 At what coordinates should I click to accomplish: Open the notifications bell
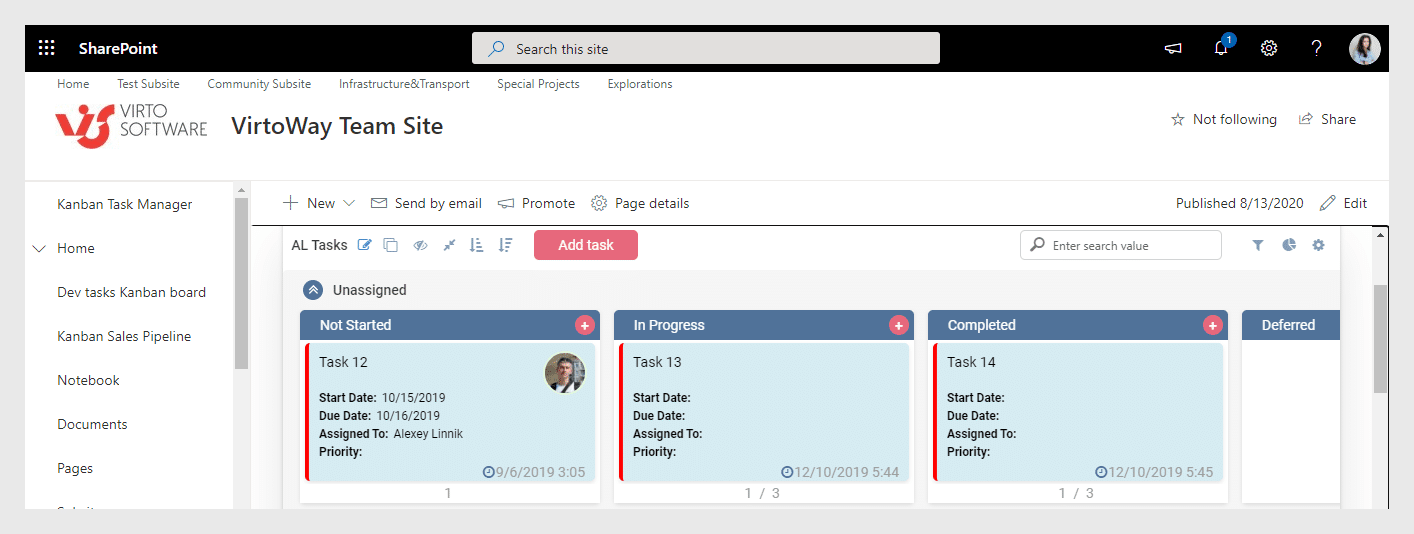(1221, 48)
